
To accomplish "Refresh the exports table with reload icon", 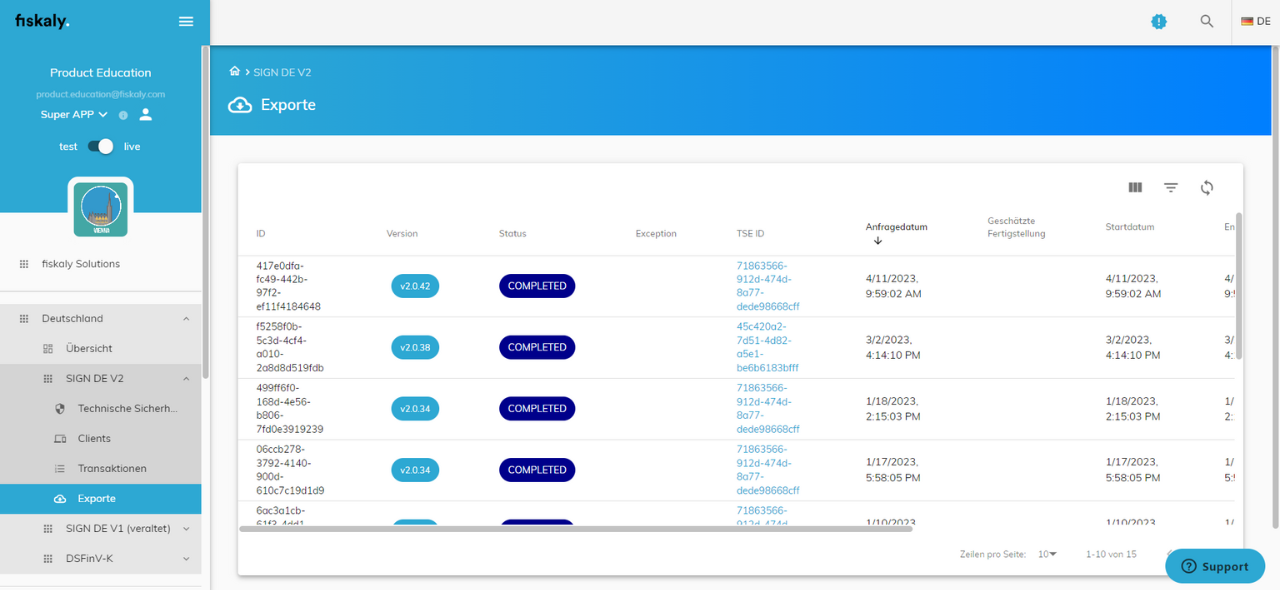I will pos(1207,187).
